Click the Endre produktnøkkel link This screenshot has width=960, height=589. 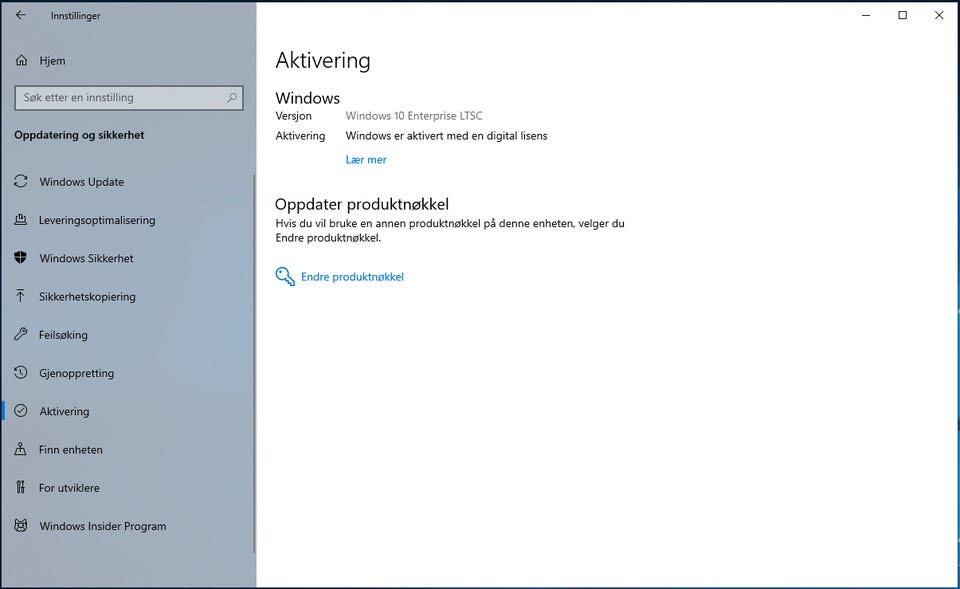click(x=352, y=277)
